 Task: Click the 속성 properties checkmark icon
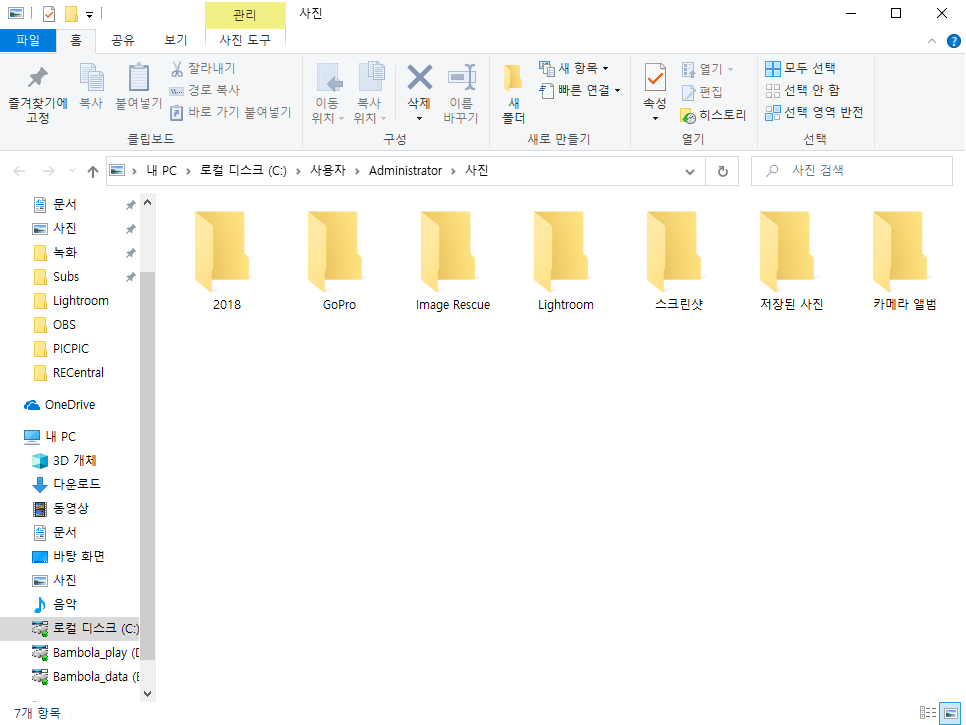coord(655,78)
